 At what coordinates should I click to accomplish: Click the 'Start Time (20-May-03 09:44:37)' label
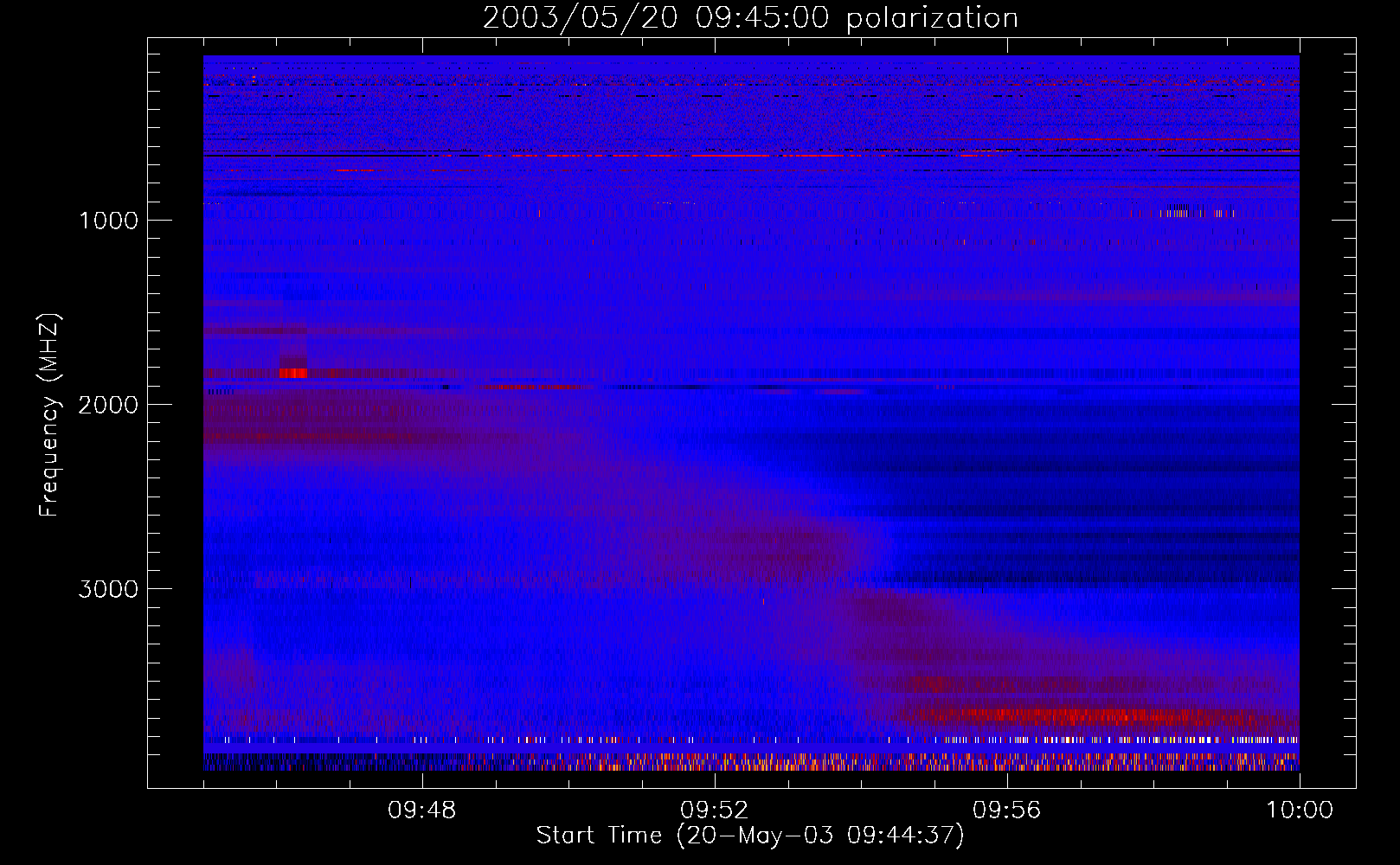[x=750, y=836]
